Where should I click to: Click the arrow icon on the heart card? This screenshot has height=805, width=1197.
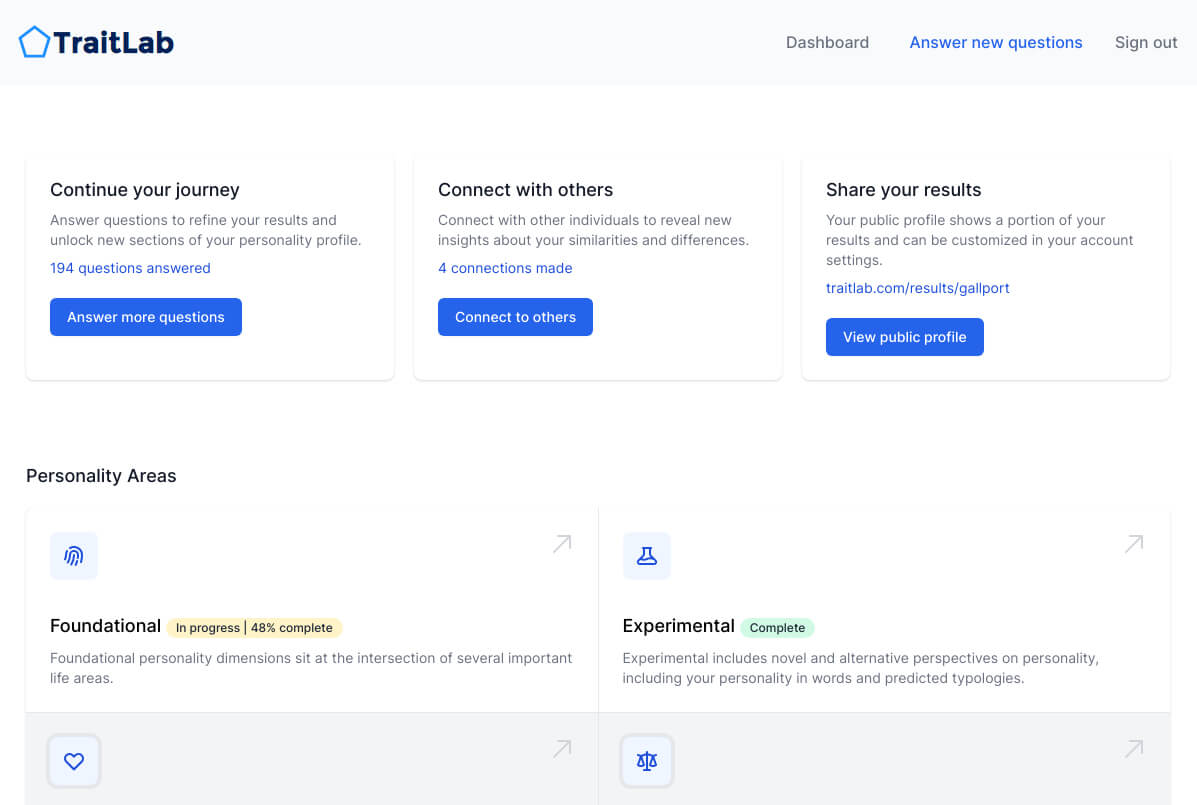(561, 748)
